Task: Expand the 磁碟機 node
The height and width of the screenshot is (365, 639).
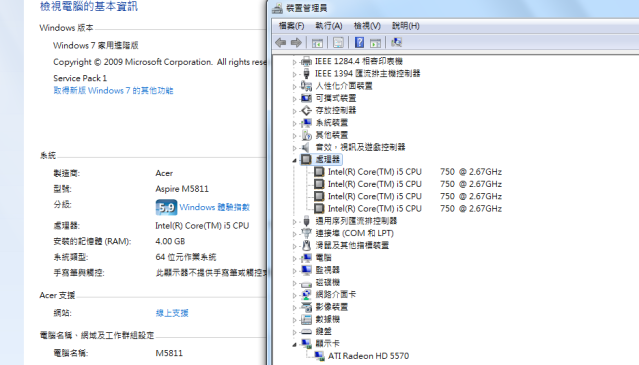Action: [x=294, y=283]
